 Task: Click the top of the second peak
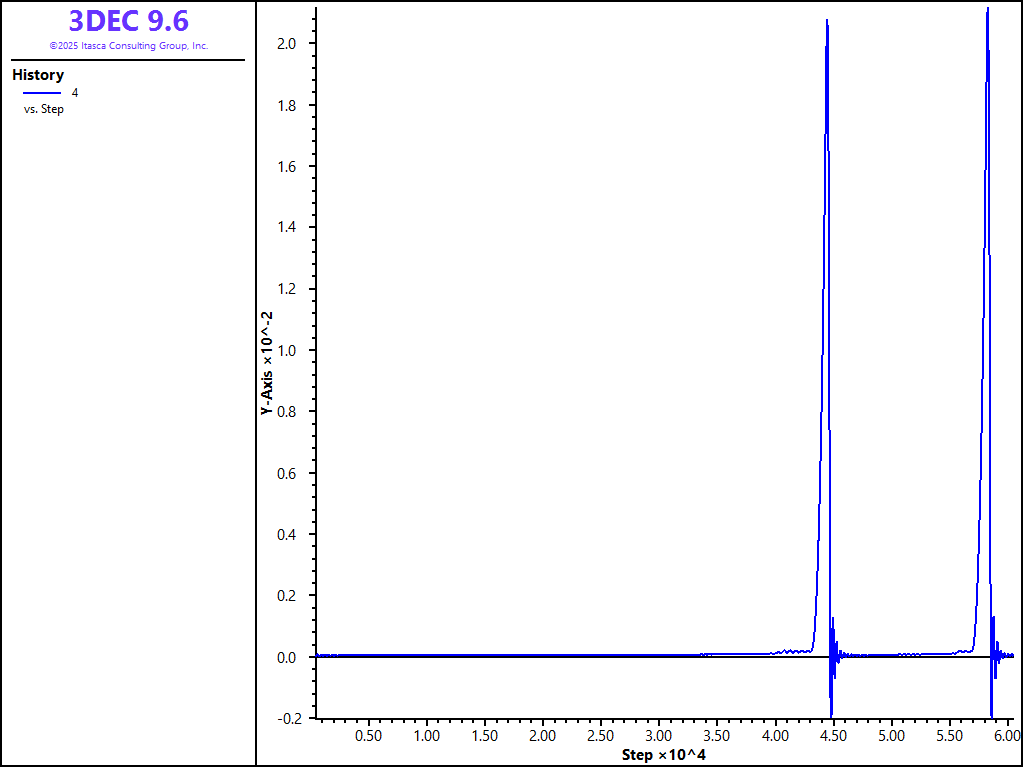click(987, 10)
